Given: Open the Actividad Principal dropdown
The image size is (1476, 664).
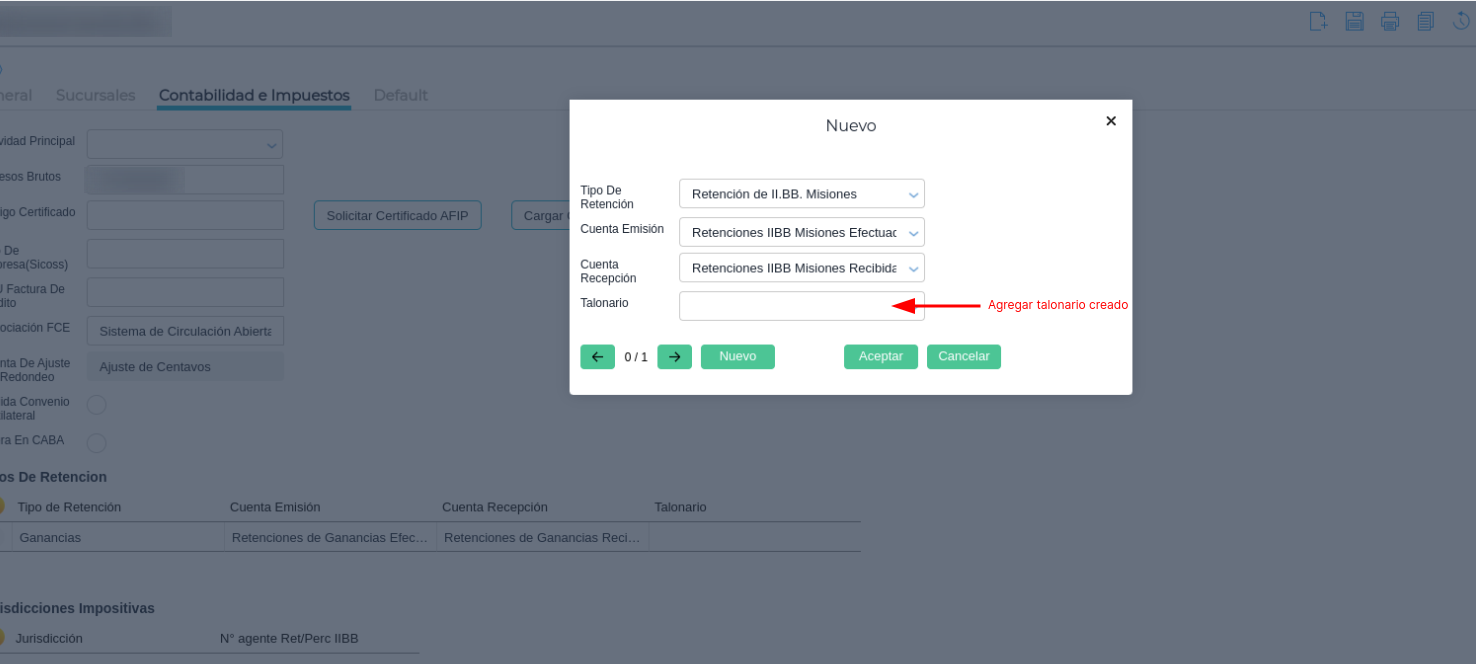Looking at the screenshot, I should pyautogui.click(x=185, y=144).
